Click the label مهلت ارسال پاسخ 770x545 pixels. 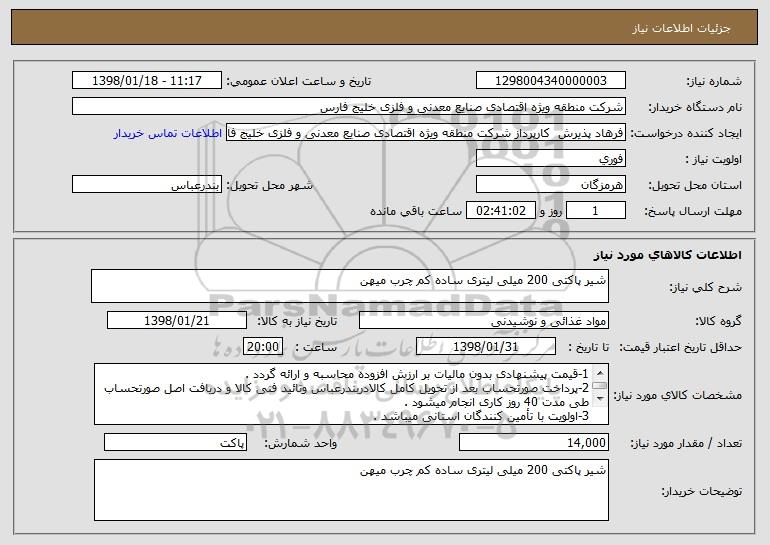tap(693, 212)
